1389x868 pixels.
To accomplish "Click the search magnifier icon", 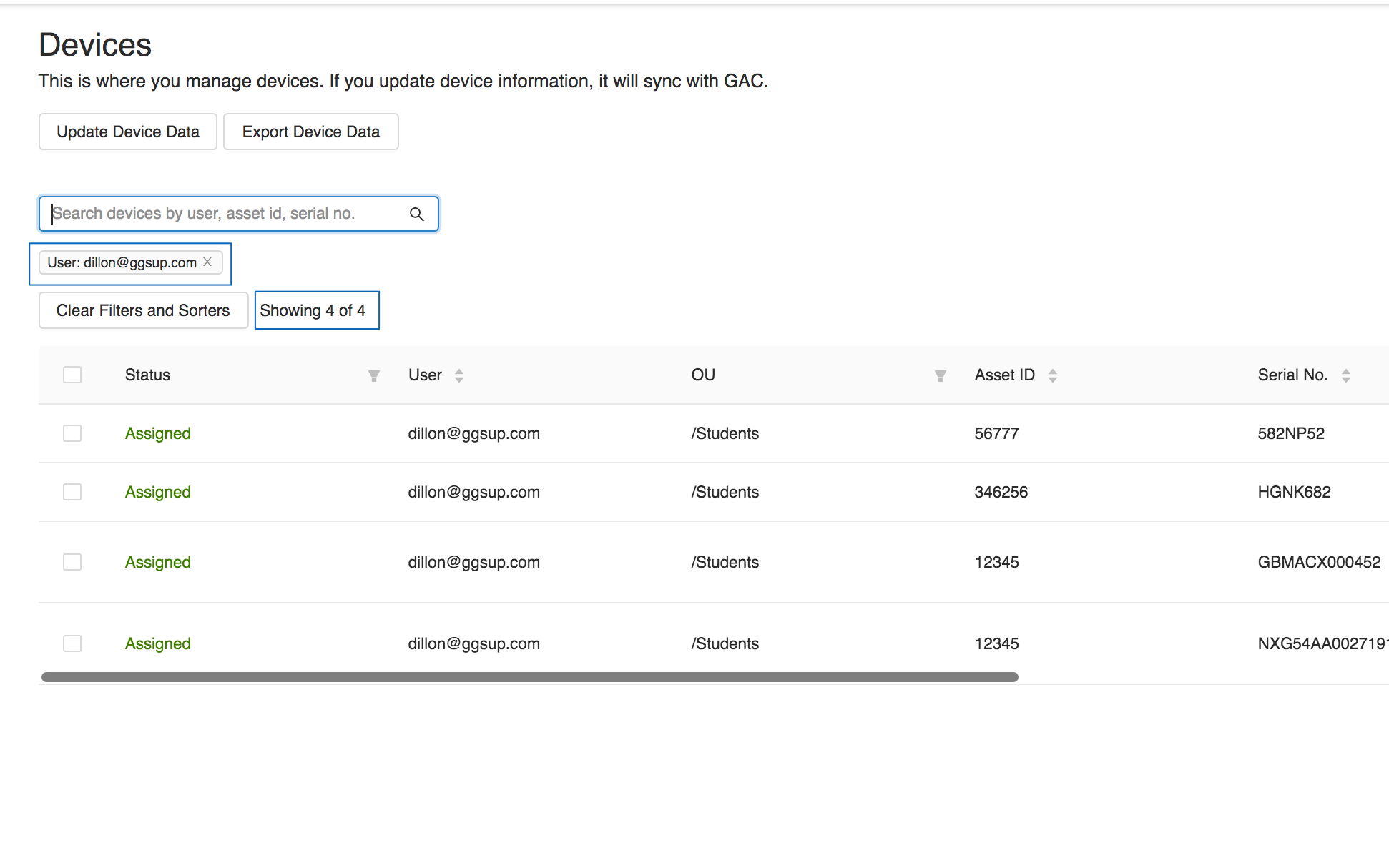I will [417, 213].
